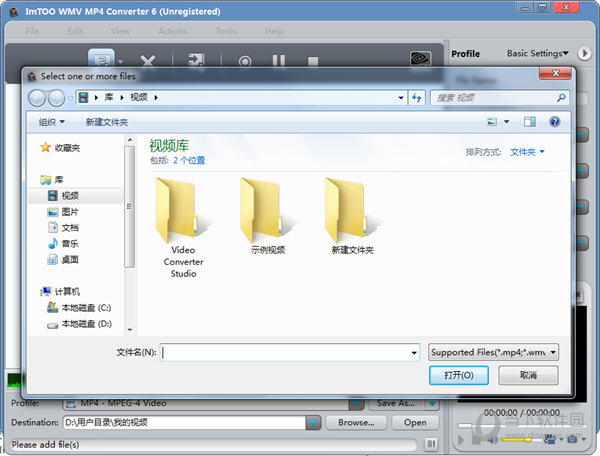Click the Record circle toolbar icon
The height and width of the screenshot is (456, 600).
(x=245, y=61)
